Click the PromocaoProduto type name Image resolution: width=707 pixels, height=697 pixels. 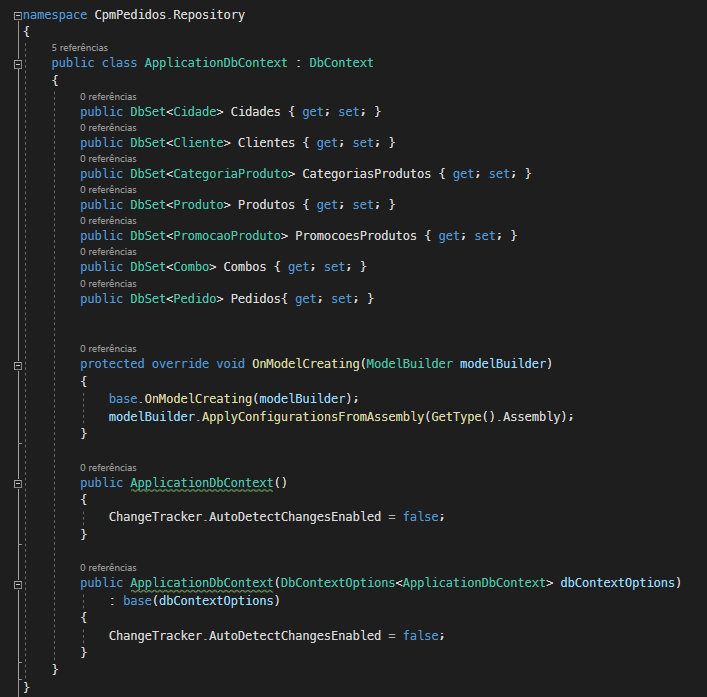(x=227, y=236)
